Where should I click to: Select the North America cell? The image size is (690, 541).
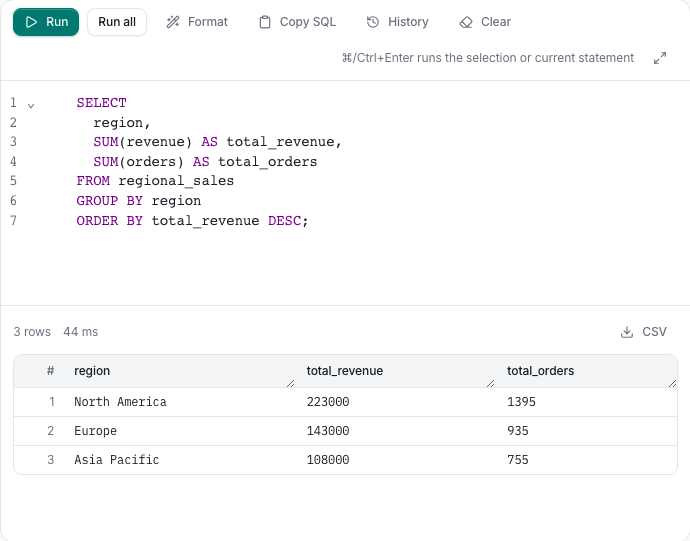(x=120, y=402)
